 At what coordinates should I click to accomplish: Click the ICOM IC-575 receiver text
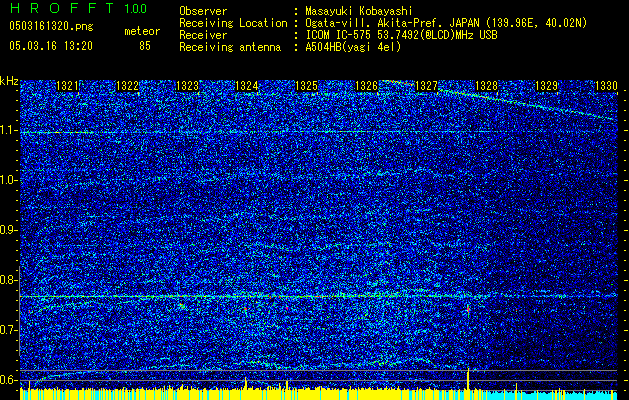coord(401,35)
